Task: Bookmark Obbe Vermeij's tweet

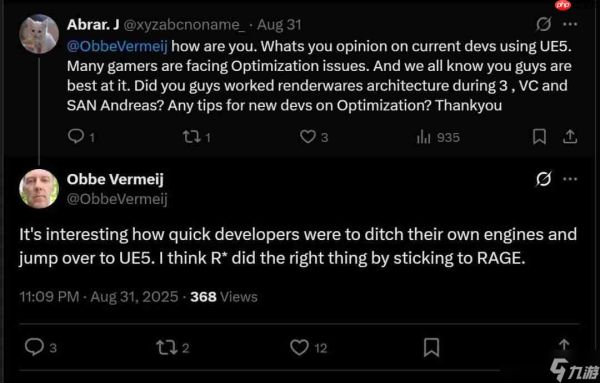Action: 431,347
